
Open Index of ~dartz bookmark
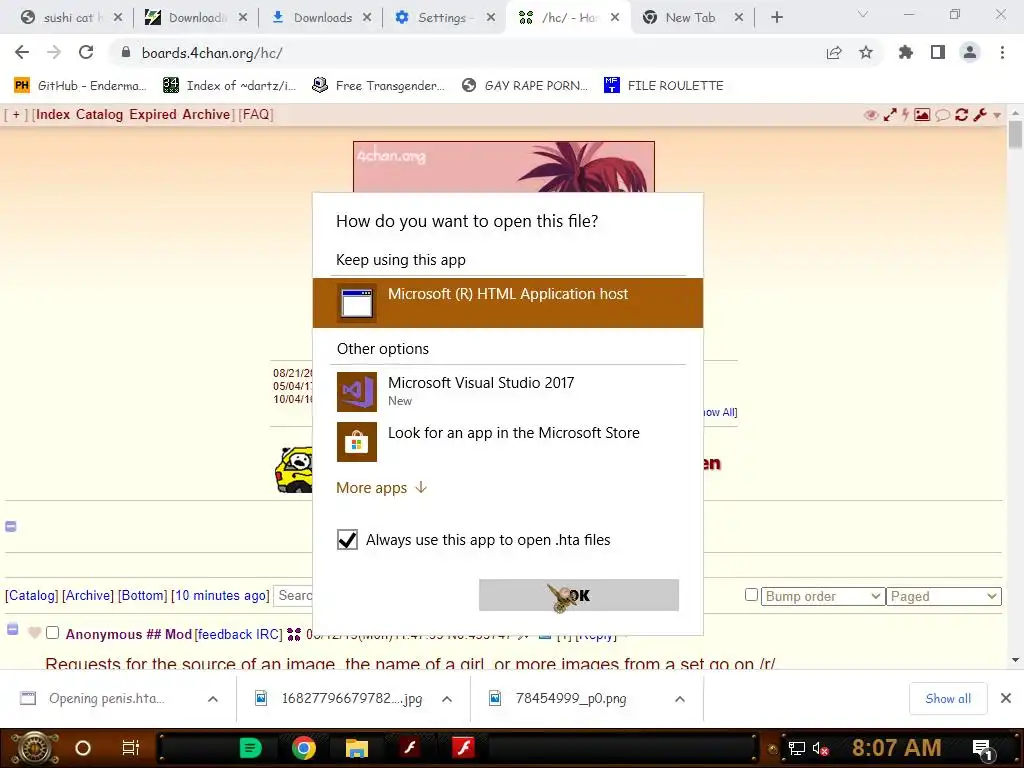pos(229,86)
